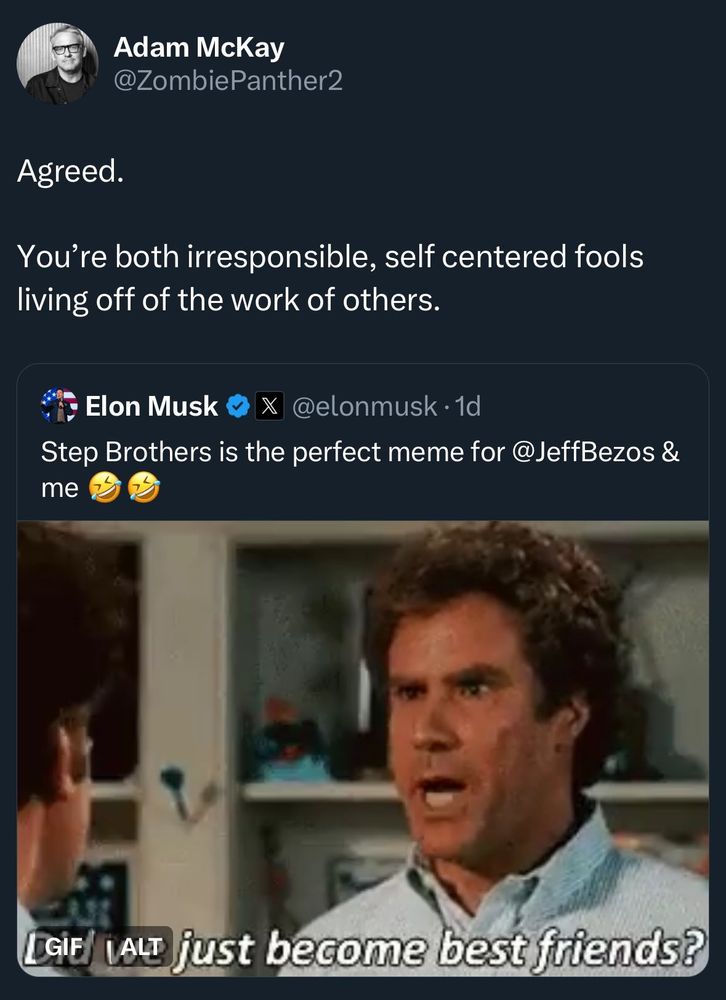Screen dimensions: 726x1000
Task: Click the first laughing emoji
Action: [103, 490]
